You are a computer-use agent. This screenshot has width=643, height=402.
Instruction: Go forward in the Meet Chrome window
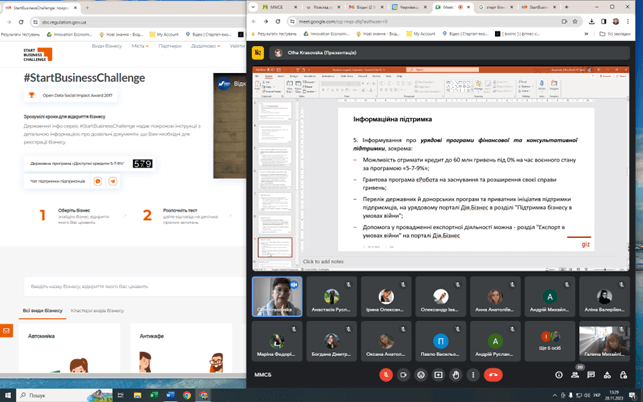coord(266,21)
